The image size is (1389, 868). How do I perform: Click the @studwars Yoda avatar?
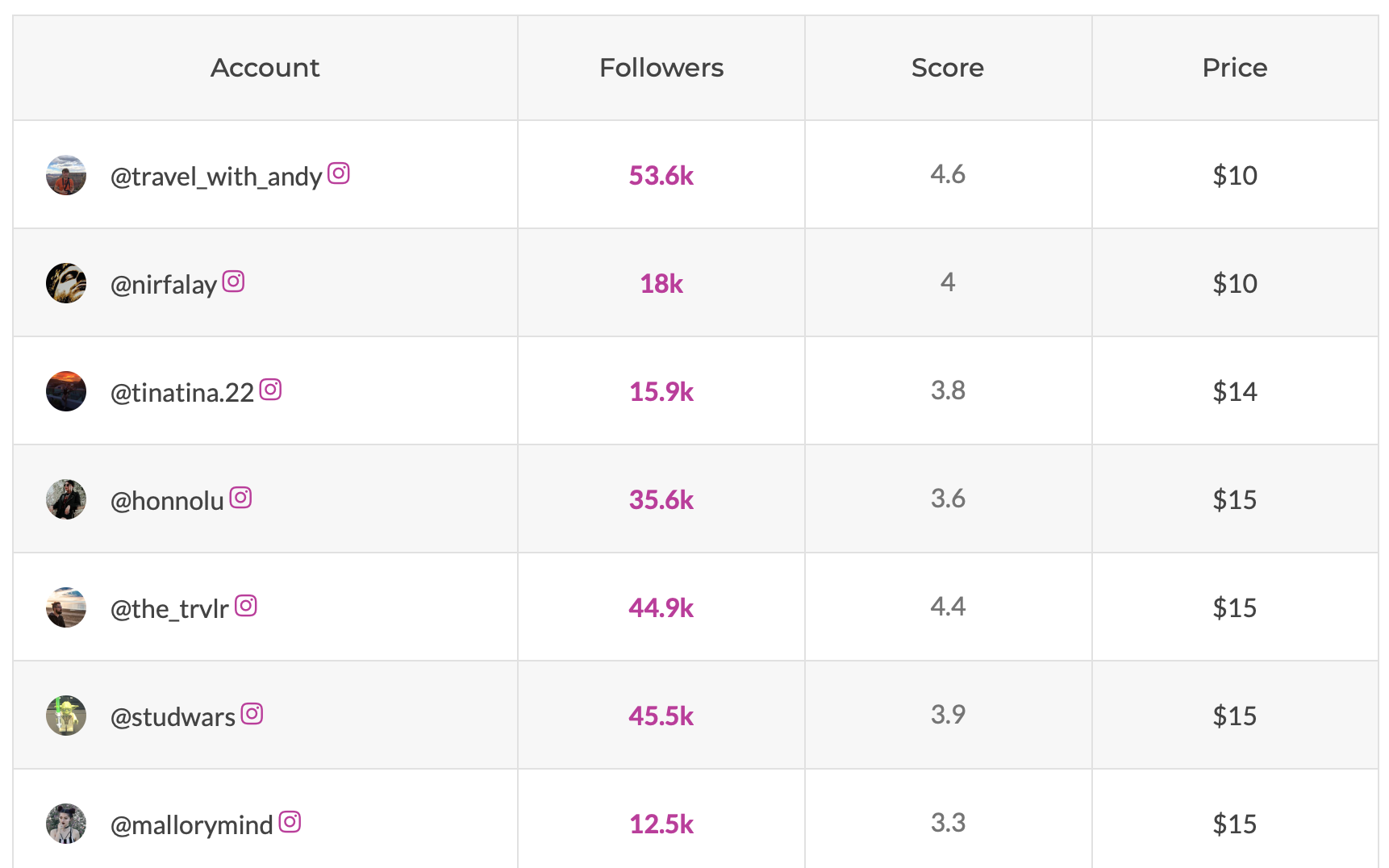(x=66, y=716)
